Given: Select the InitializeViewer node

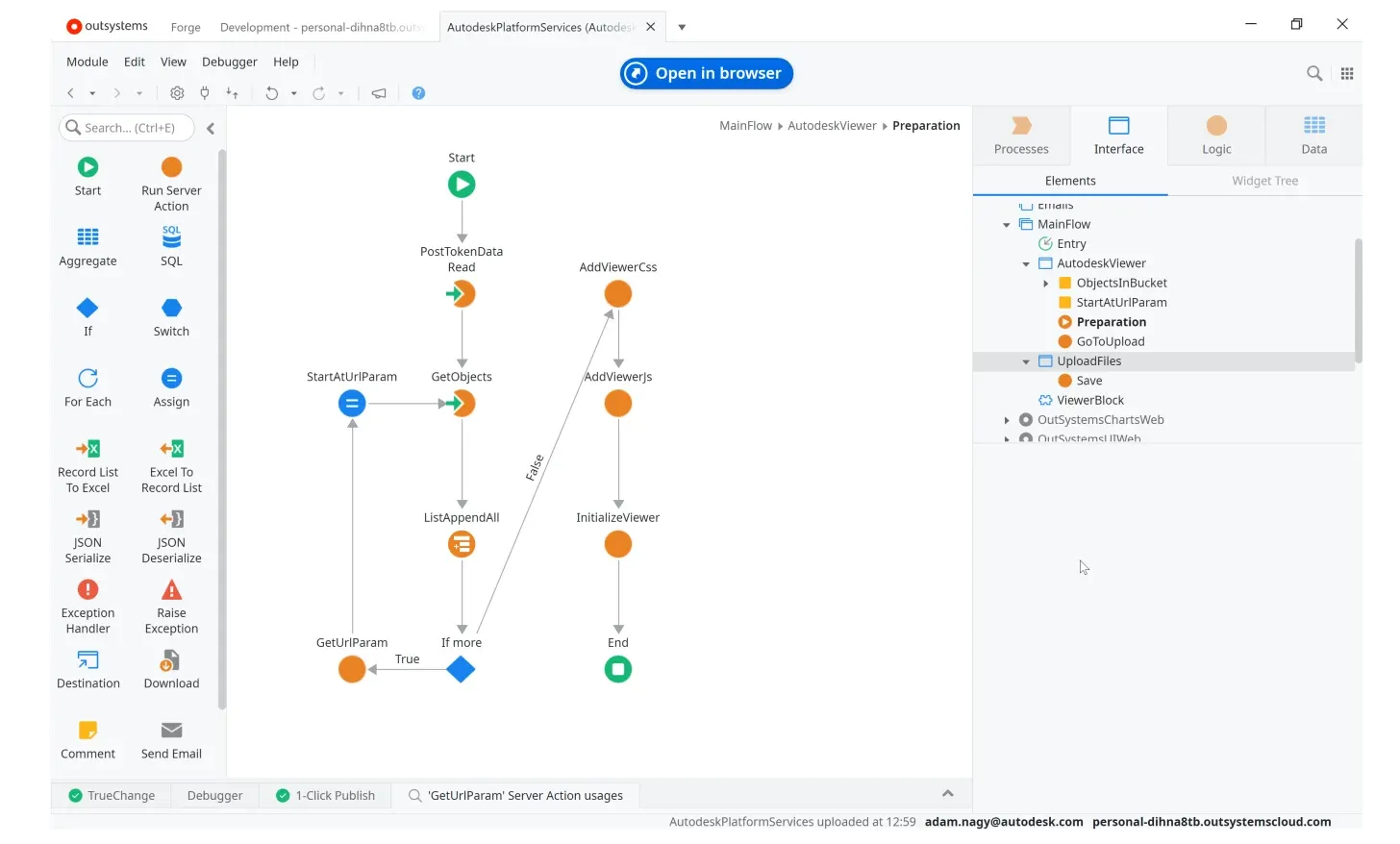Looking at the screenshot, I should (x=618, y=545).
